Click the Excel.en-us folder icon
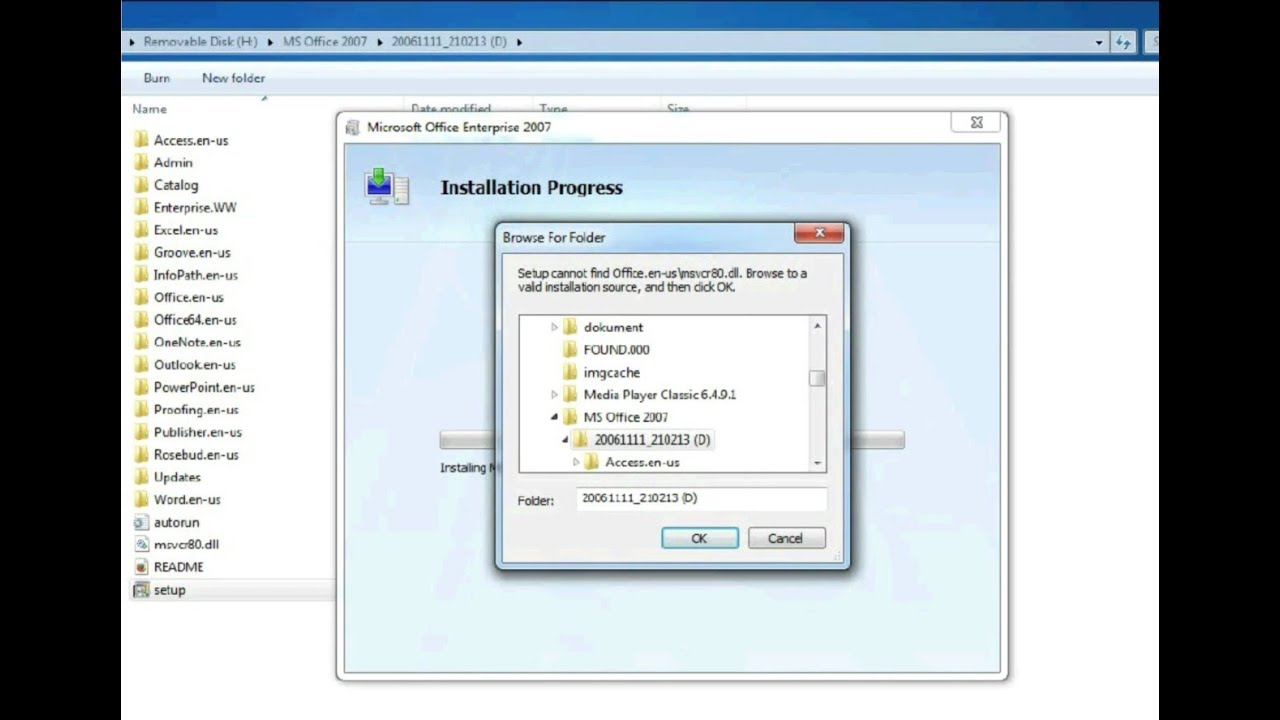This screenshot has height=720, width=1280. tap(141, 230)
